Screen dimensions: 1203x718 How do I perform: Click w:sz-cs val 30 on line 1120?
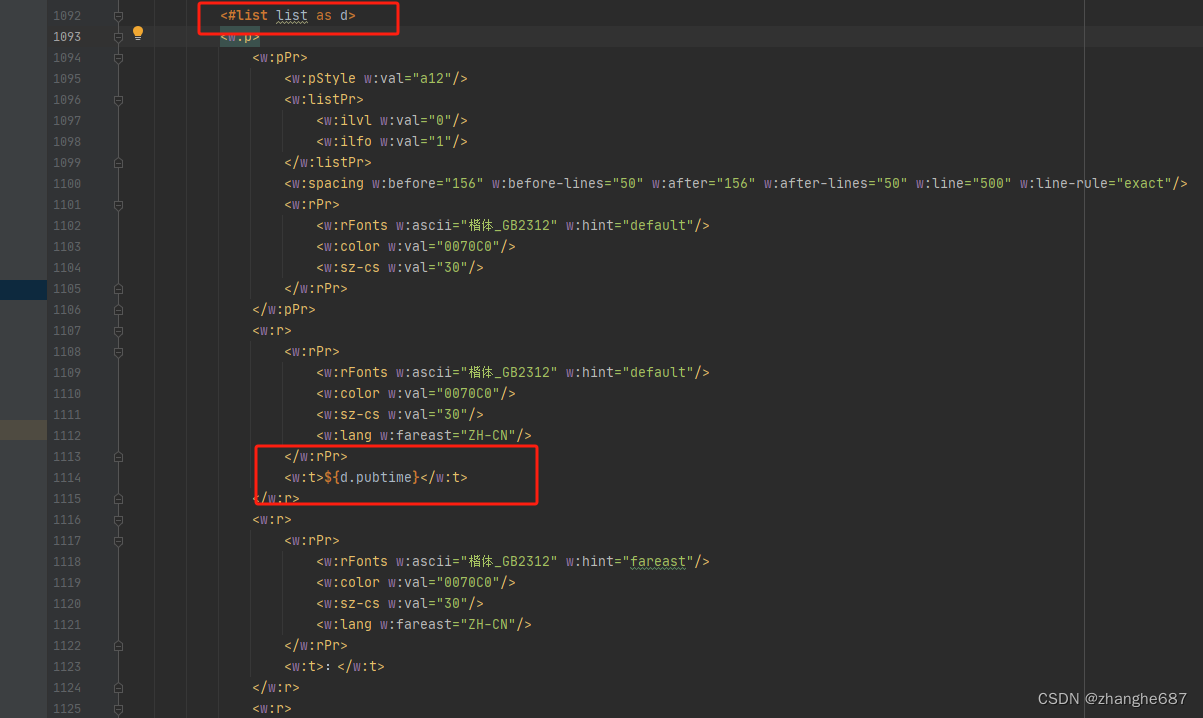click(400, 604)
